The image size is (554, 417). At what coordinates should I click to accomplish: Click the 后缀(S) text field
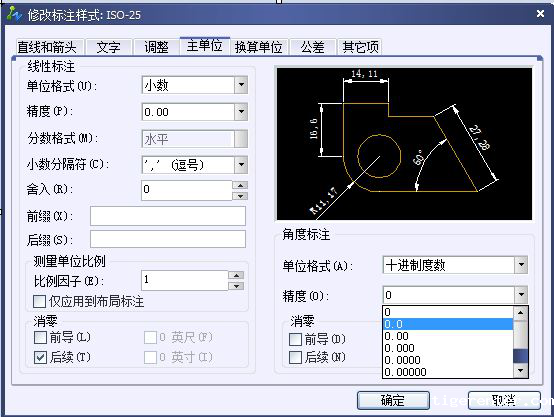point(168,240)
